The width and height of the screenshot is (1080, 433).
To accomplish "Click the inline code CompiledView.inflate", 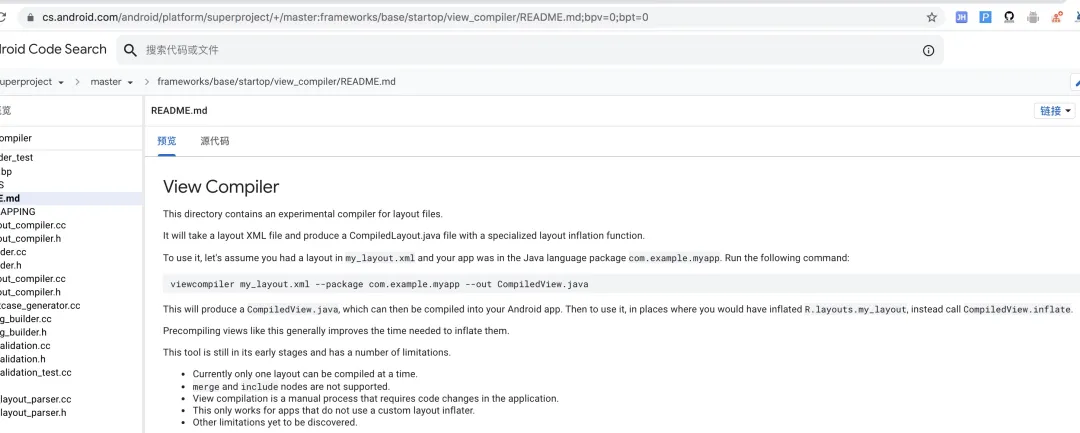I will (1017, 310).
